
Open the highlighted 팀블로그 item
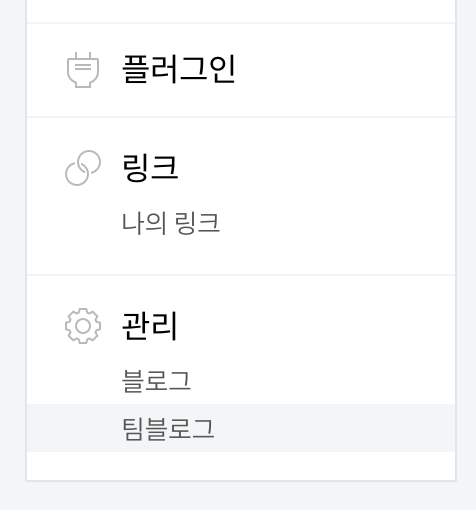241,428
